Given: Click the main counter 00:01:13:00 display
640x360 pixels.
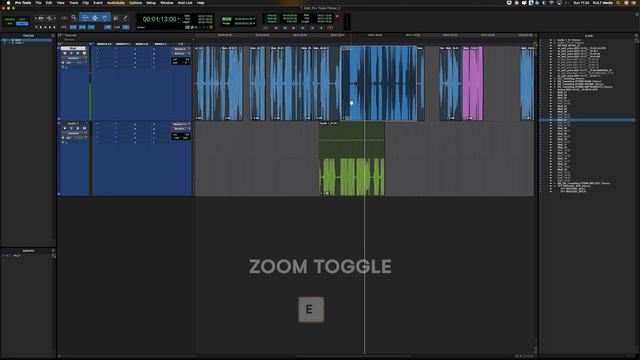Looking at the screenshot, I should (x=159, y=19).
